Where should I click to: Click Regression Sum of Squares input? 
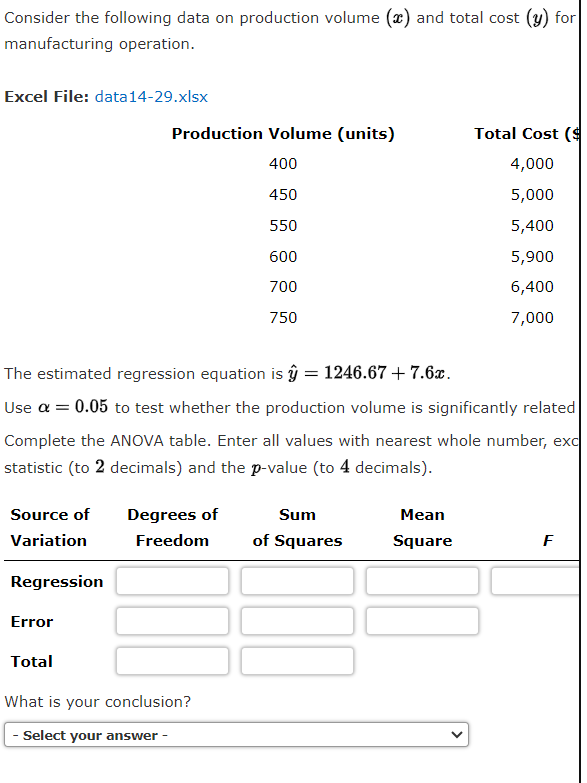pyautogui.click(x=297, y=581)
